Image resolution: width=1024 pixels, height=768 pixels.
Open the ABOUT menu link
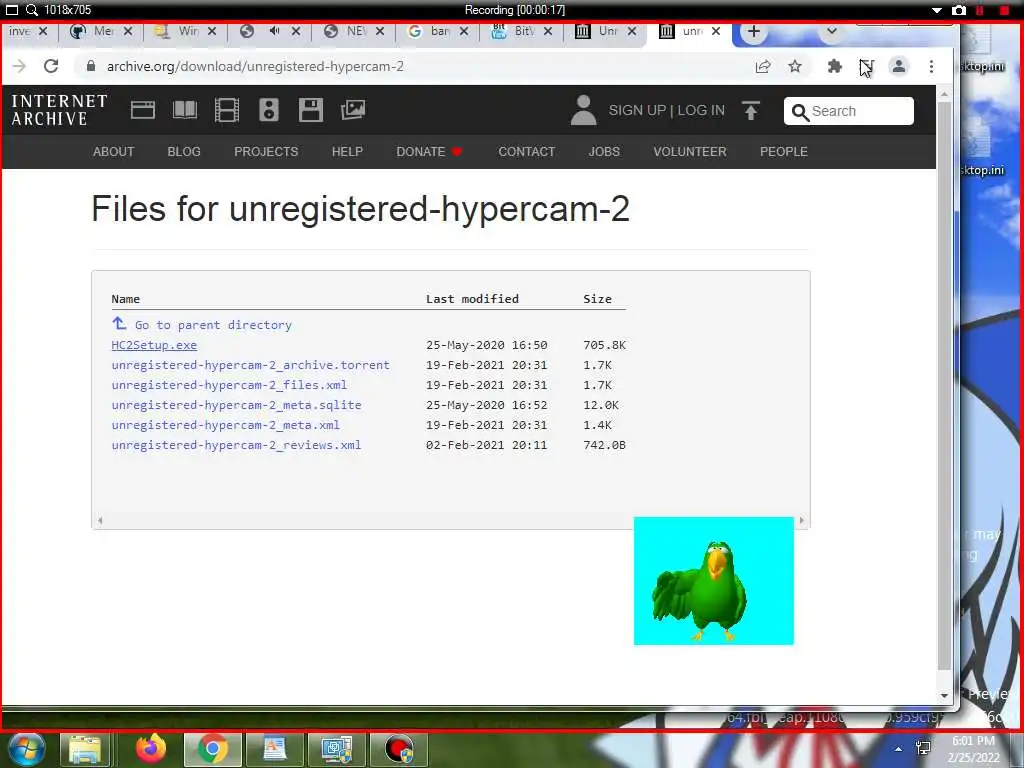pyautogui.click(x=114, y=152)
